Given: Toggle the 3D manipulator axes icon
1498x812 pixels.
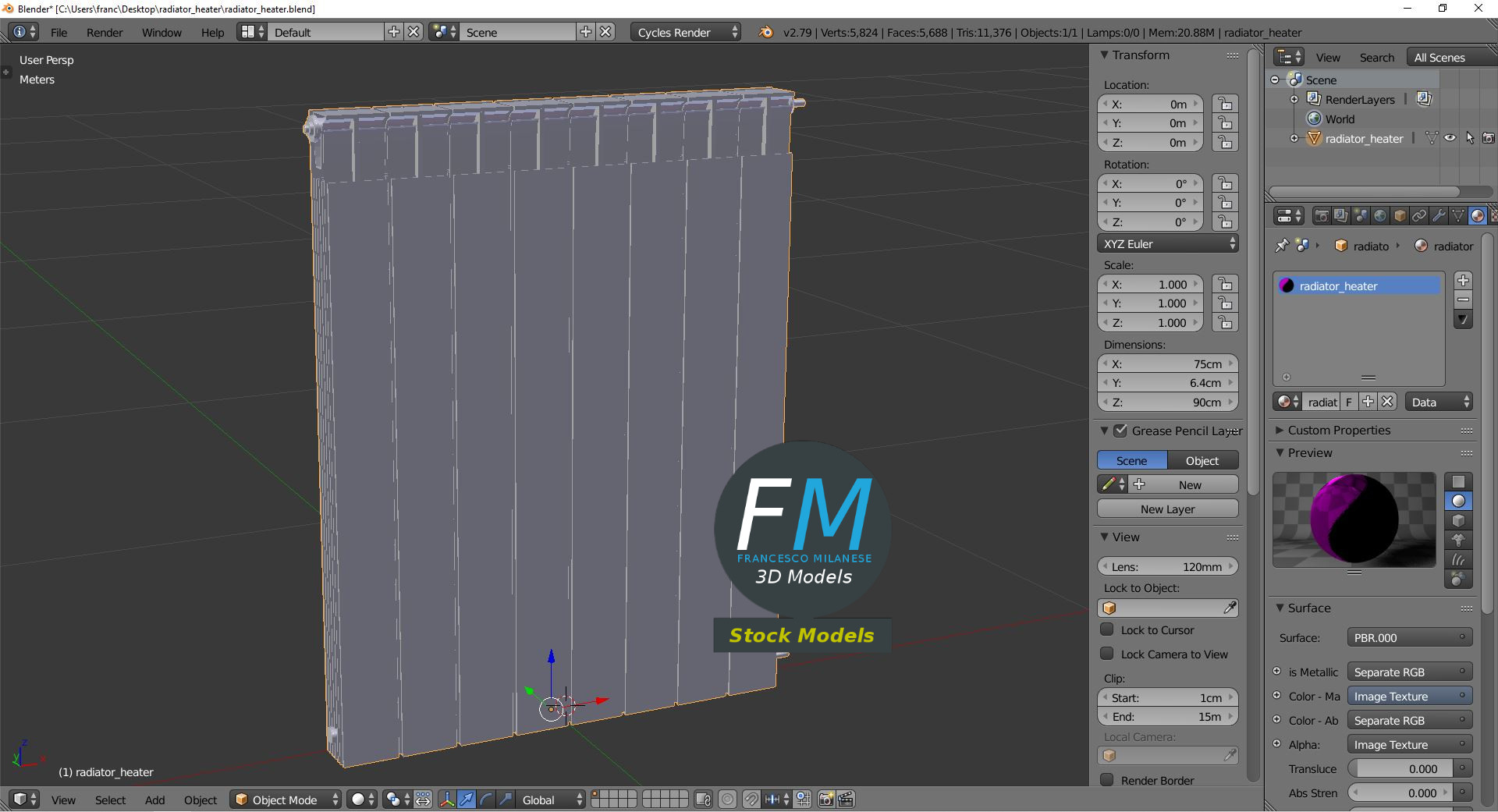Looking at the screenshot, I should (x=447, y=800).
